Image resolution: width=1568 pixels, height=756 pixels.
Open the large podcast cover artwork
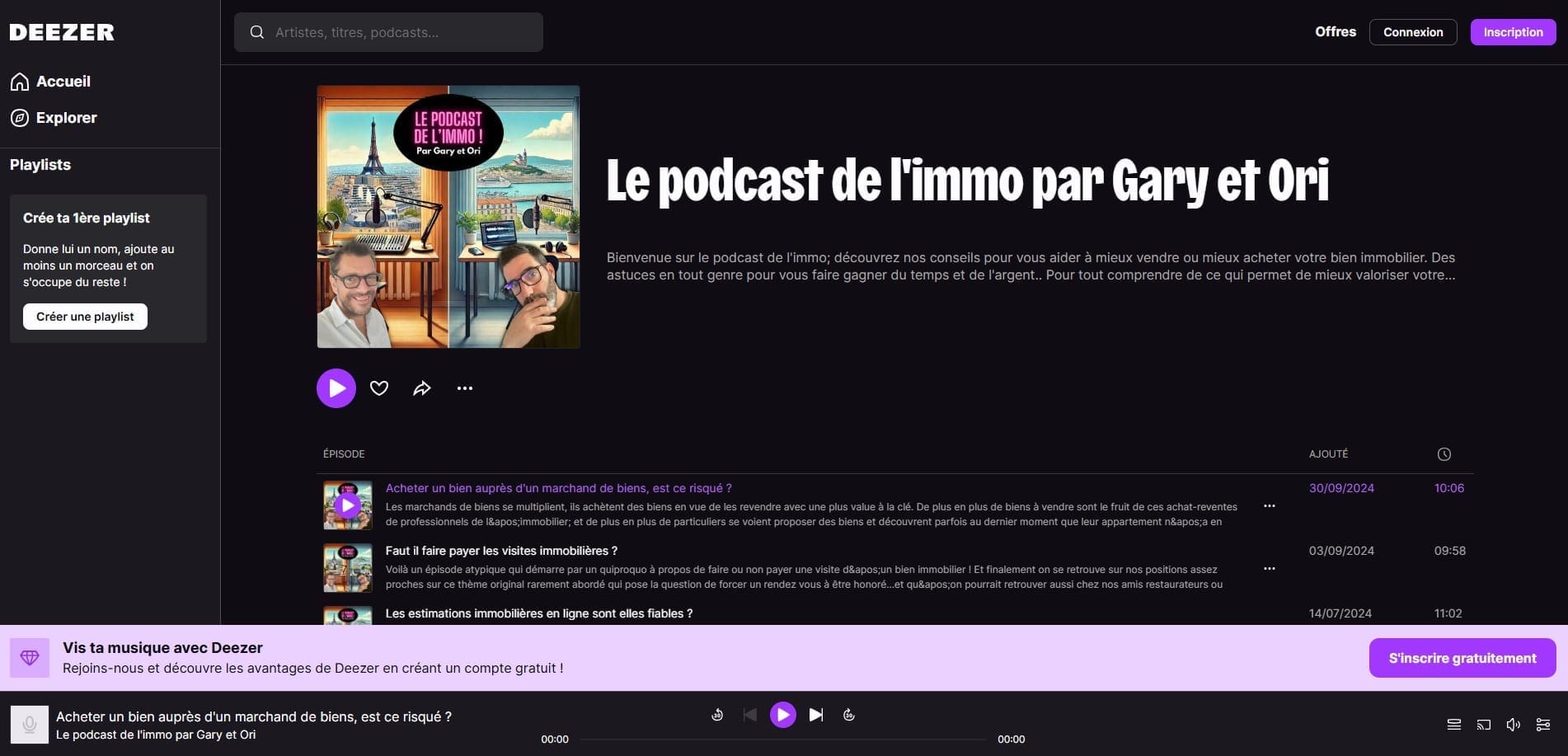pos(448,217)
